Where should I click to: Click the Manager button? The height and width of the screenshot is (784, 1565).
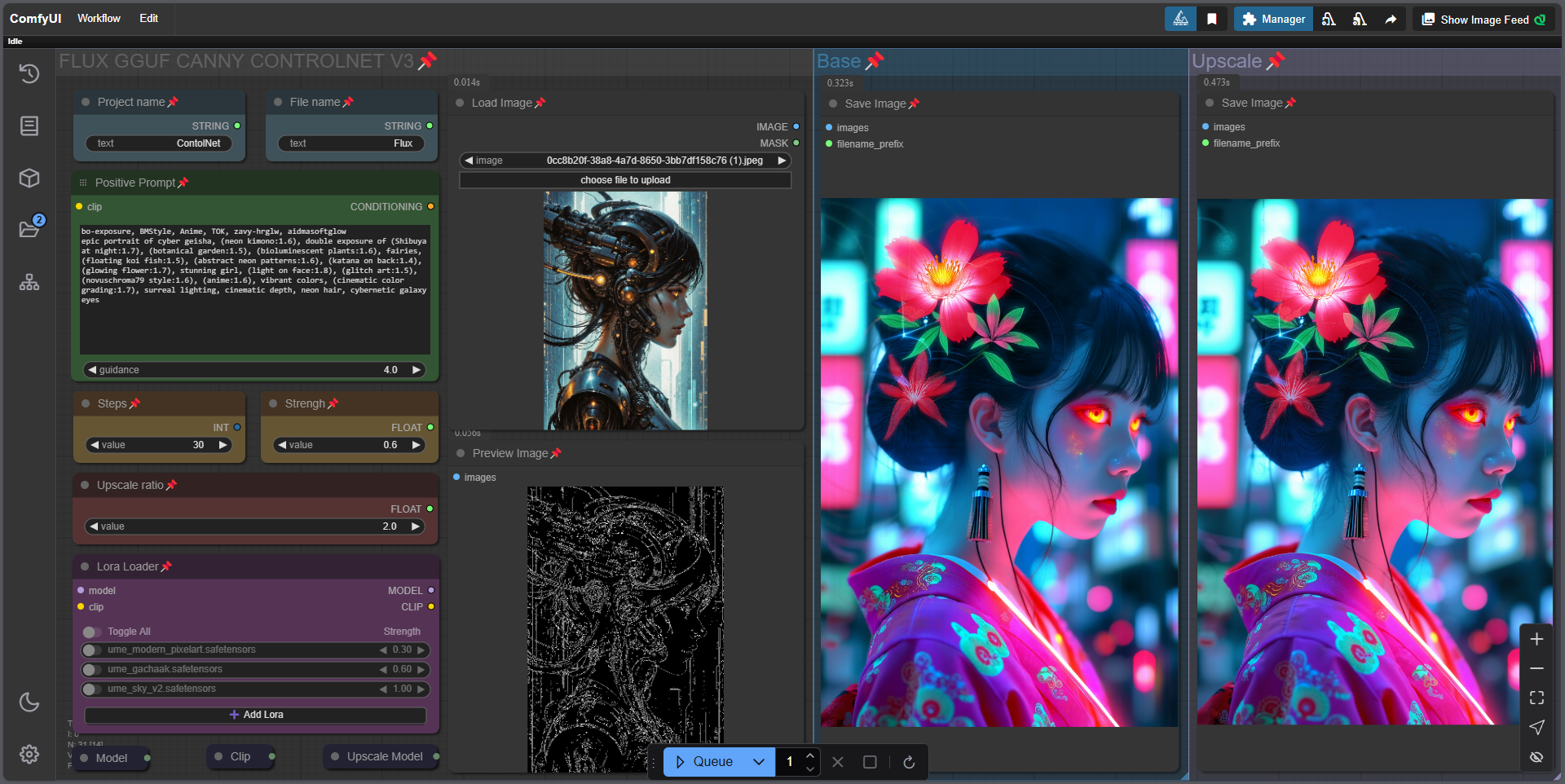[1273, 19]
